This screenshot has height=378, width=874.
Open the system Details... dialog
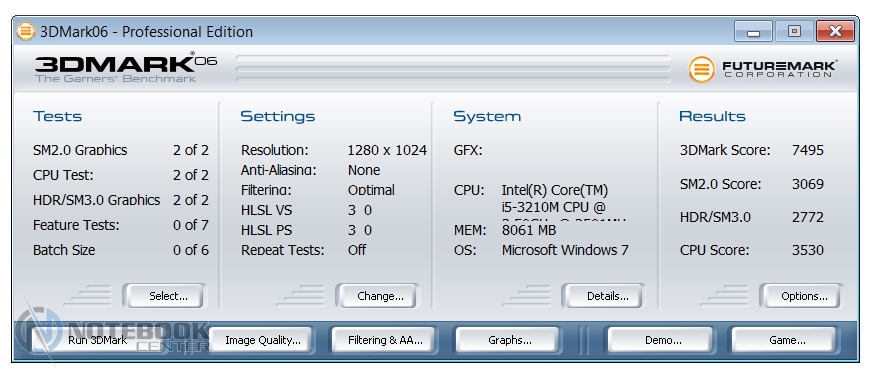[603, 296]
